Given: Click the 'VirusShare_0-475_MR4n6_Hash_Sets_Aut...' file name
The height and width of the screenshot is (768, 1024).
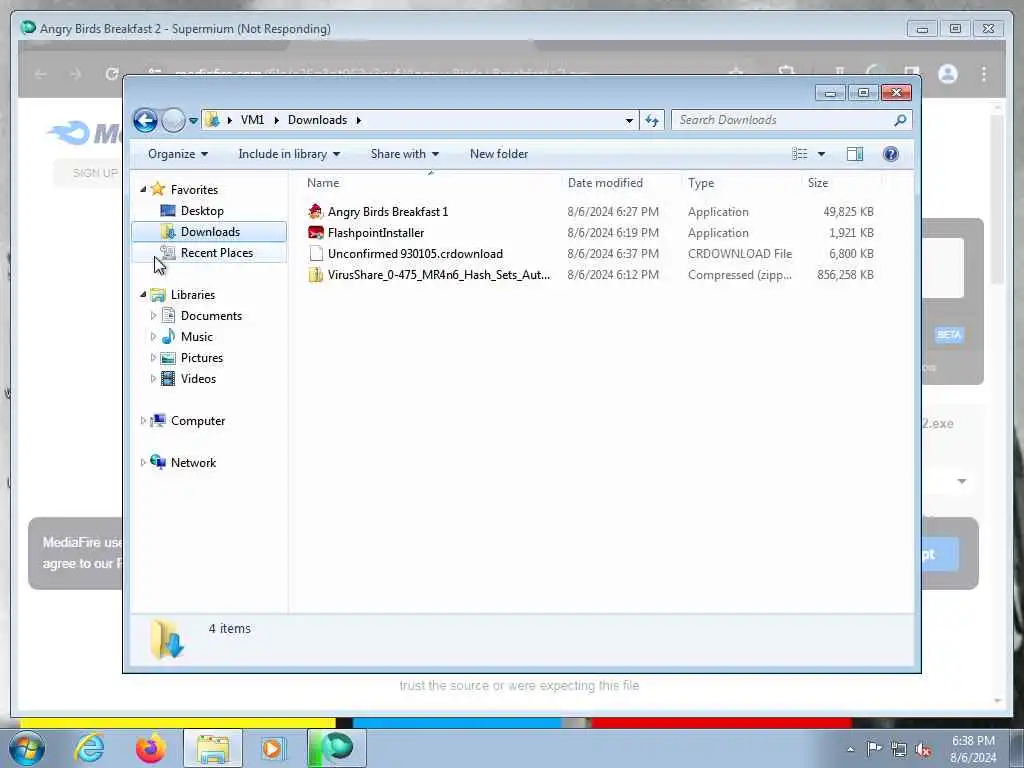Looking at the screenshot, I should coord(439,275).
